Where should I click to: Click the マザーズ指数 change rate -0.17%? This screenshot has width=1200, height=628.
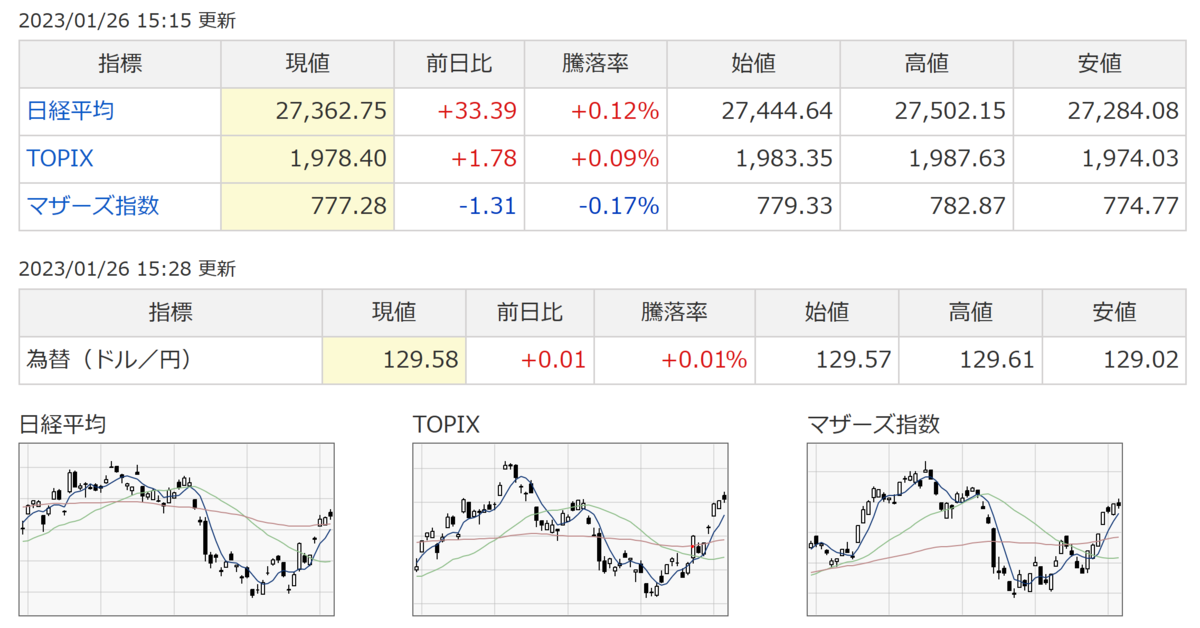617,207
